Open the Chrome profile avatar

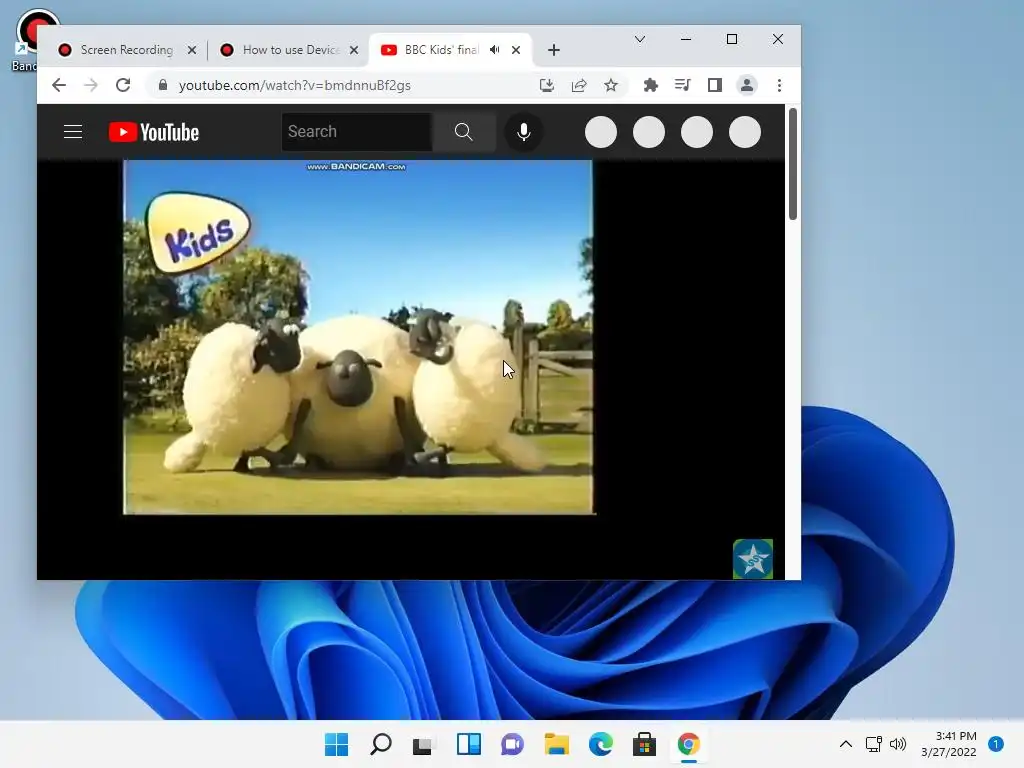tap(746, 85)
